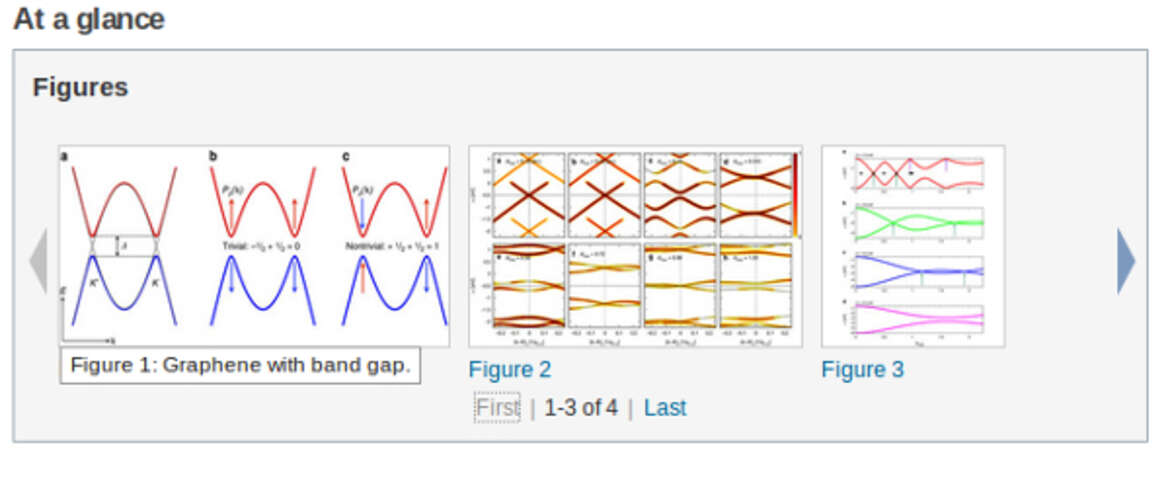
Task: Click the green curve plot in Figure 3
Action: [918, 222]
